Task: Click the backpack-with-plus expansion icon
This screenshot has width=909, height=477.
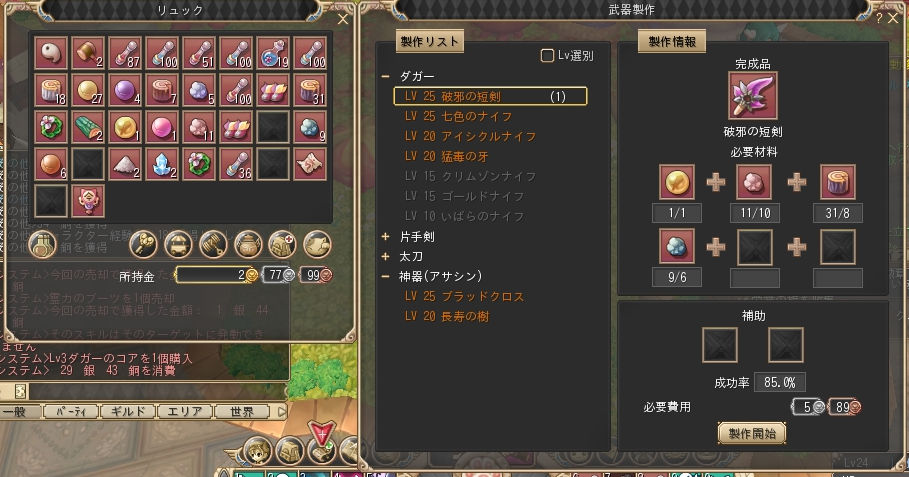Action: (x=282, y=244)
